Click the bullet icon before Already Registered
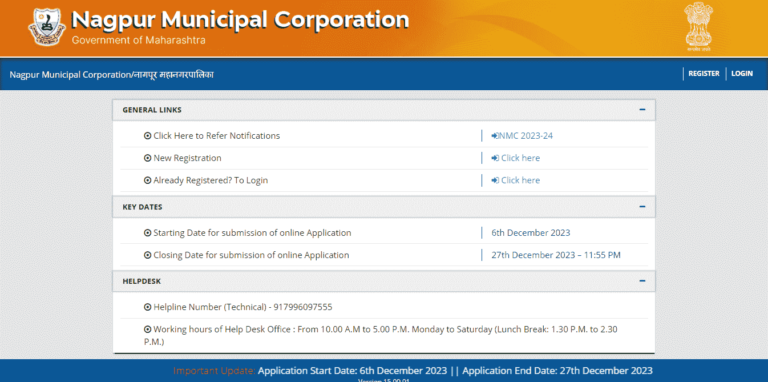Image resolution: width=768 pixels, height=382 pixels. coord(147,180)
